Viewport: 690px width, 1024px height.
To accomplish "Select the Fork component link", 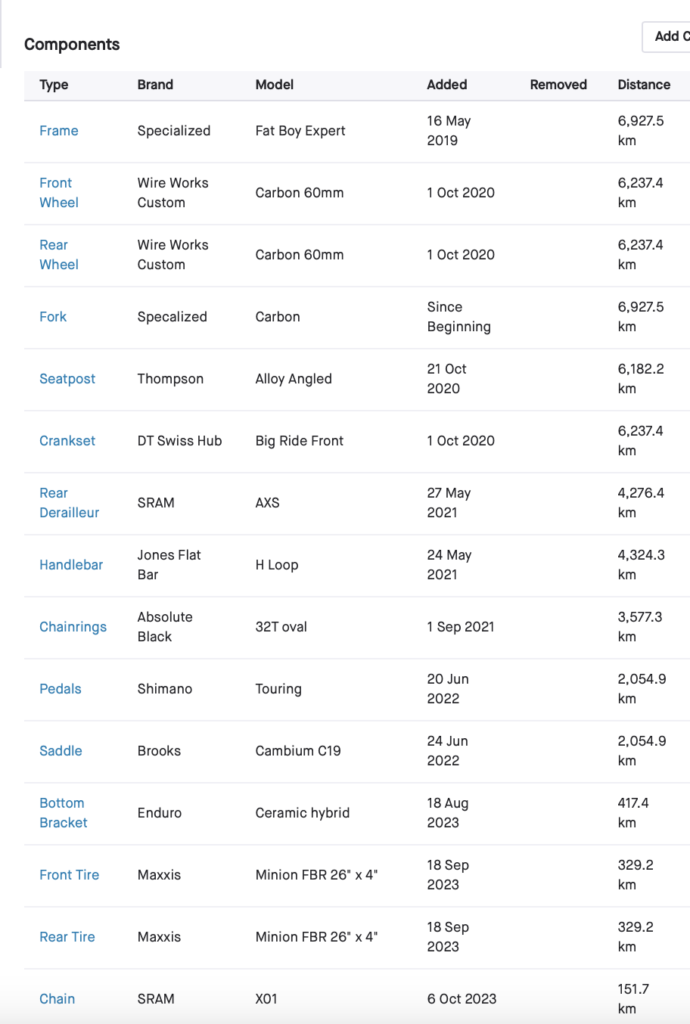I will [x=53, y=317].
